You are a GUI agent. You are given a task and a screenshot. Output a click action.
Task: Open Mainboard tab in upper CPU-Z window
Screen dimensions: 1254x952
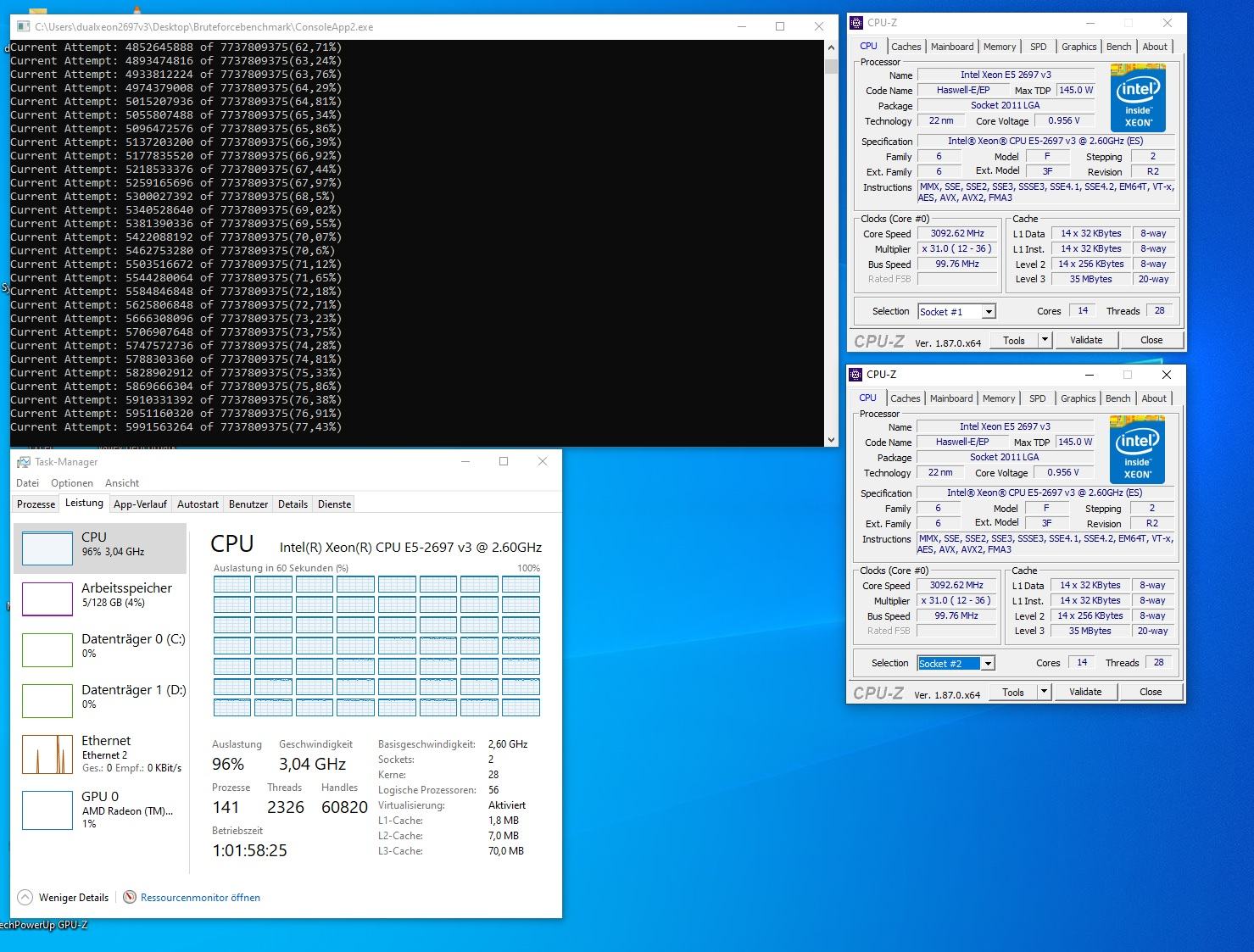952,47
